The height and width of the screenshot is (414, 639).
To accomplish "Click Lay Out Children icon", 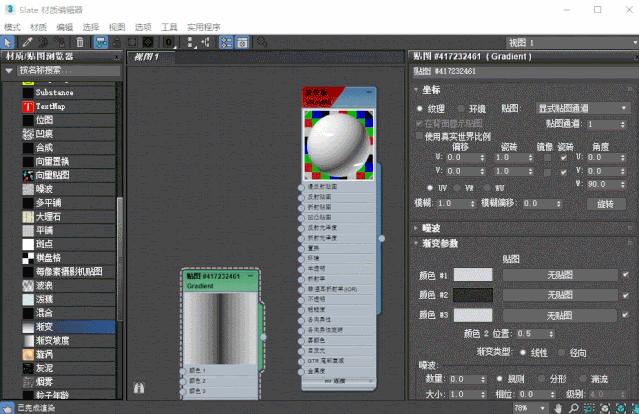I will pyautogui.click(x=206, y=42).
